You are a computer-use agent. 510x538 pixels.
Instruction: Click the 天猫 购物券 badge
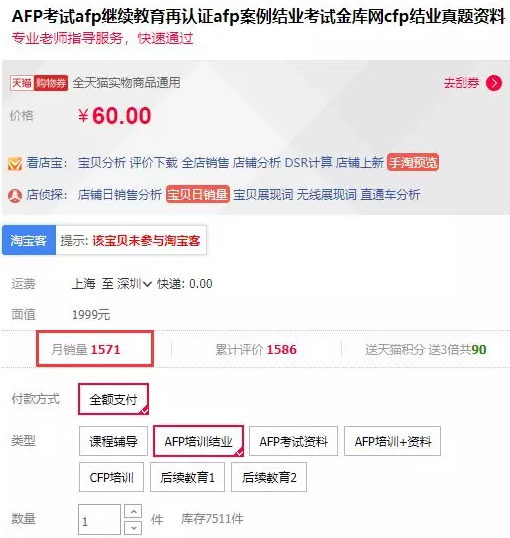click(39, 83)
